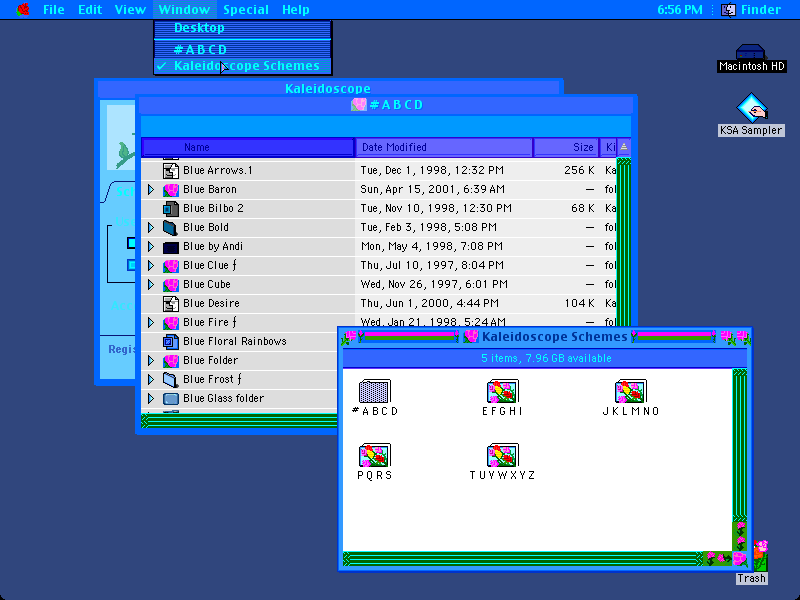Open the View menu

tap(130, 10)
